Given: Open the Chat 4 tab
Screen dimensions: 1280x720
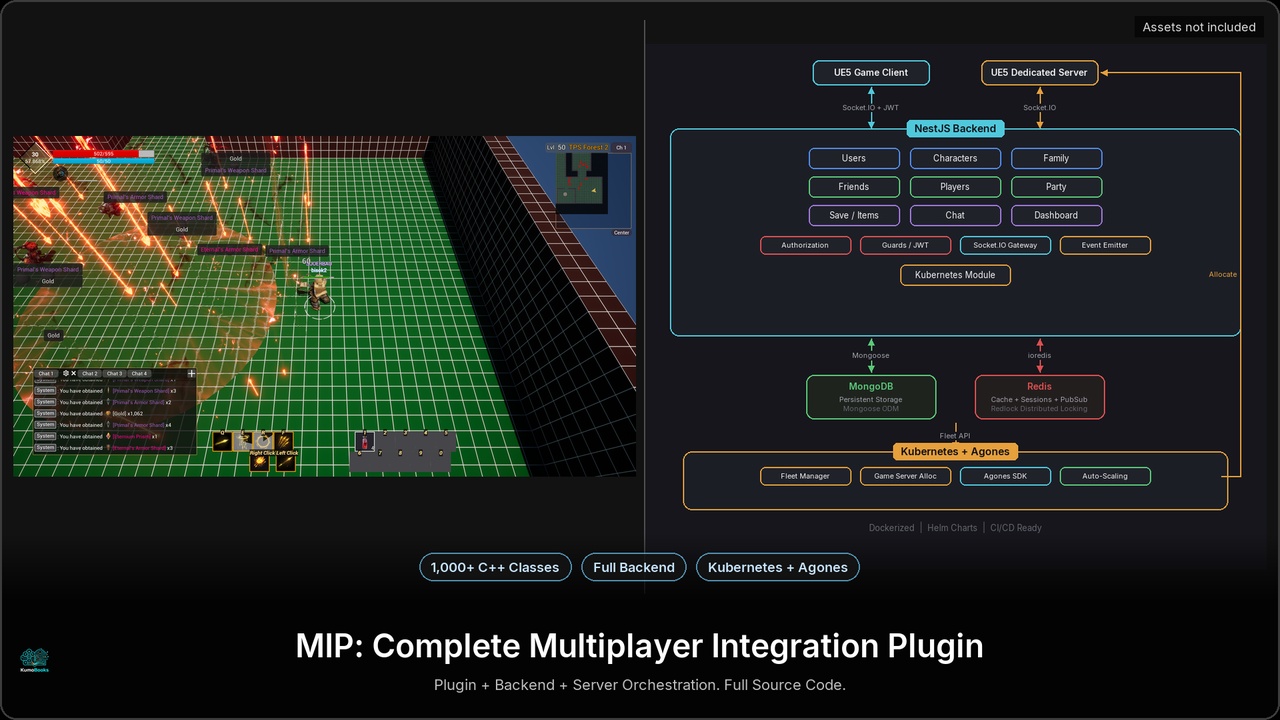Looking at the screenshot, I should click(x=139, y=373).
